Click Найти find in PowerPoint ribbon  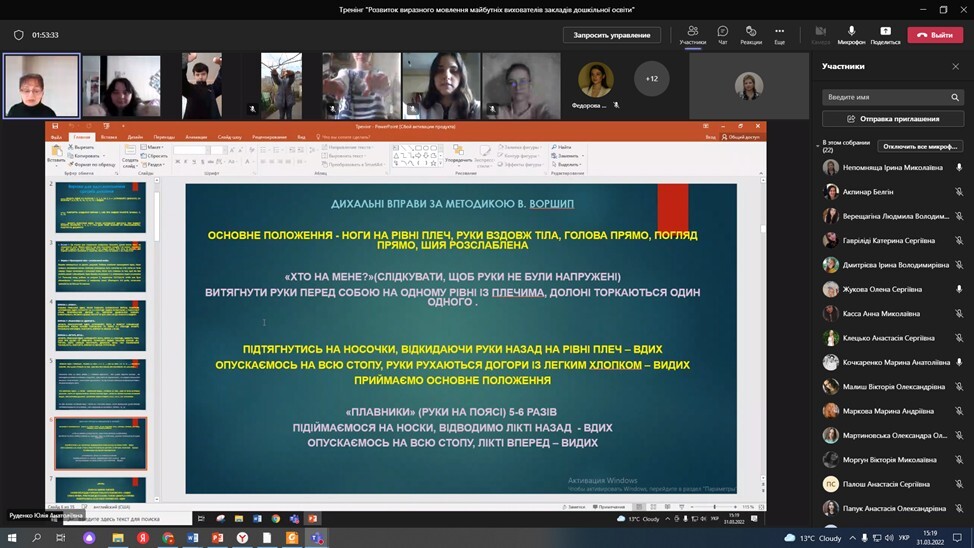point(562,147)
